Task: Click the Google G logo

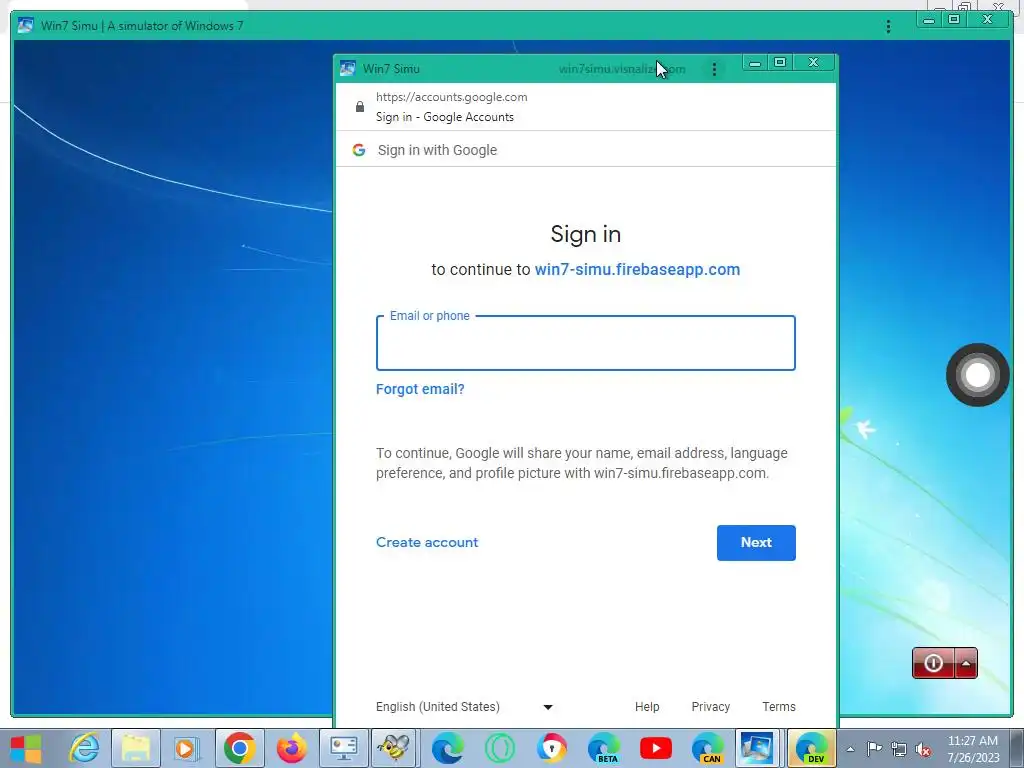Action: (x=359, y=150)
